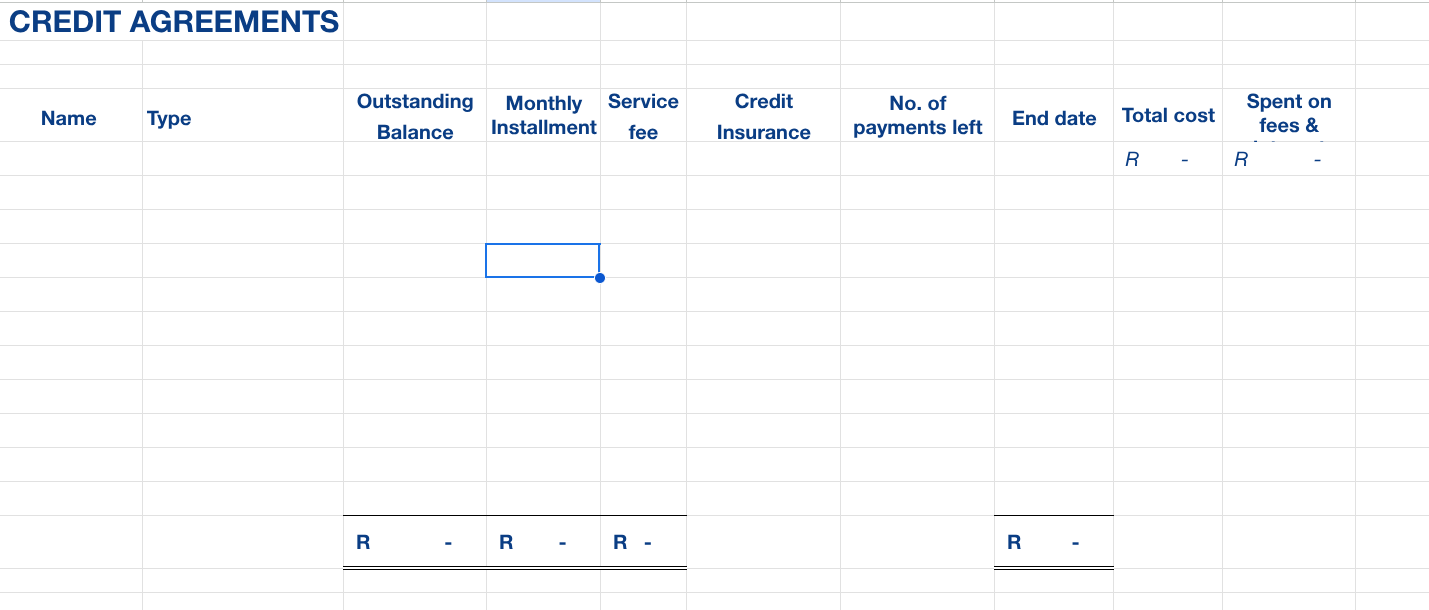This screenshot has height=610, width=1429.
Task: Select the No. of payments left header
Action: (917, 115)
